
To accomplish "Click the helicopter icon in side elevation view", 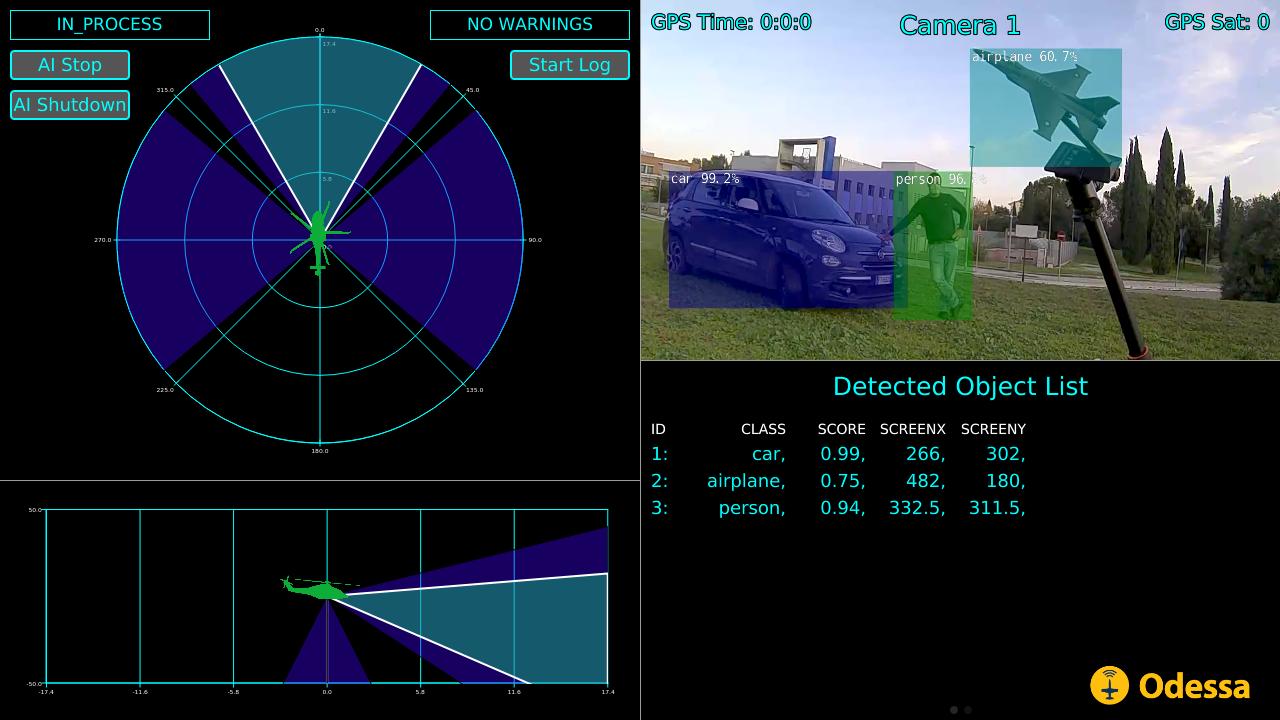I will [x=318, y=589].
